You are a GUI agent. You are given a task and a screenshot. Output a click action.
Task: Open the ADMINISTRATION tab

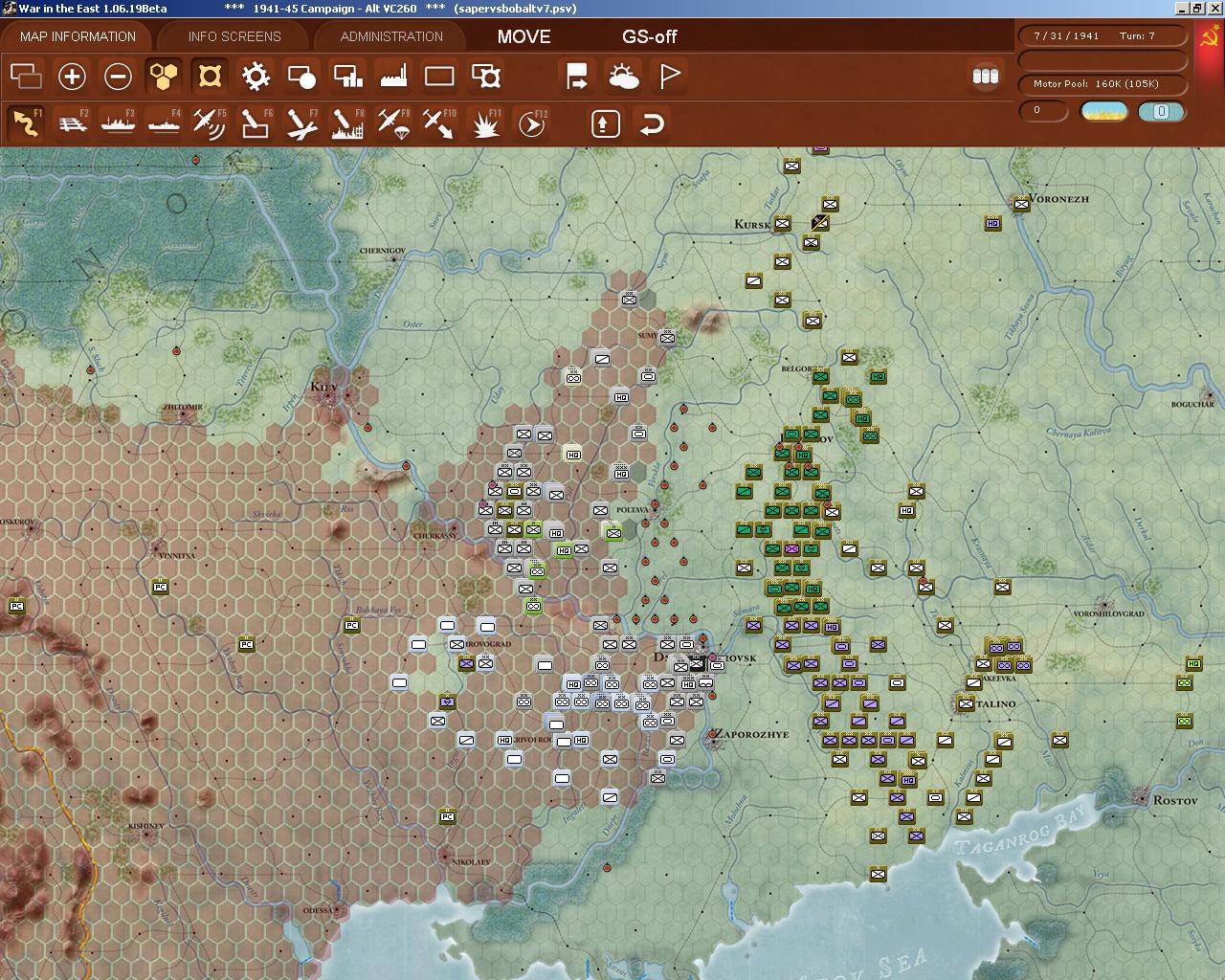point(391,36)
